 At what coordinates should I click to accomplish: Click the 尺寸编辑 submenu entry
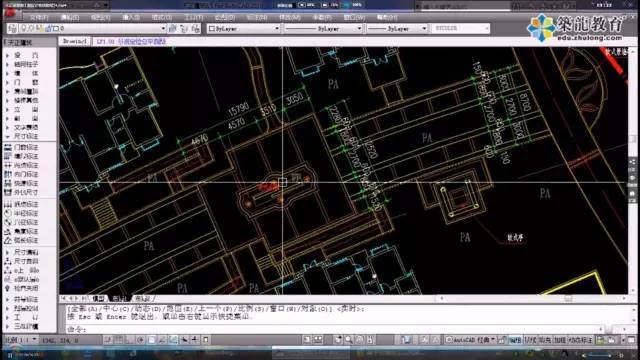pos(22,252)
